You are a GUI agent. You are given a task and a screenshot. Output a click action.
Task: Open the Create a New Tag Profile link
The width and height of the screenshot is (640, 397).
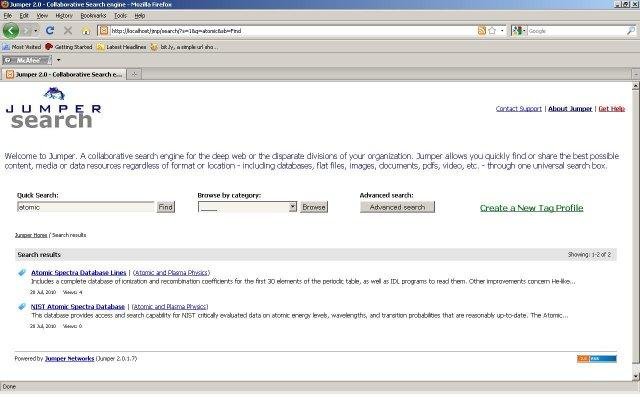(531, 208)
